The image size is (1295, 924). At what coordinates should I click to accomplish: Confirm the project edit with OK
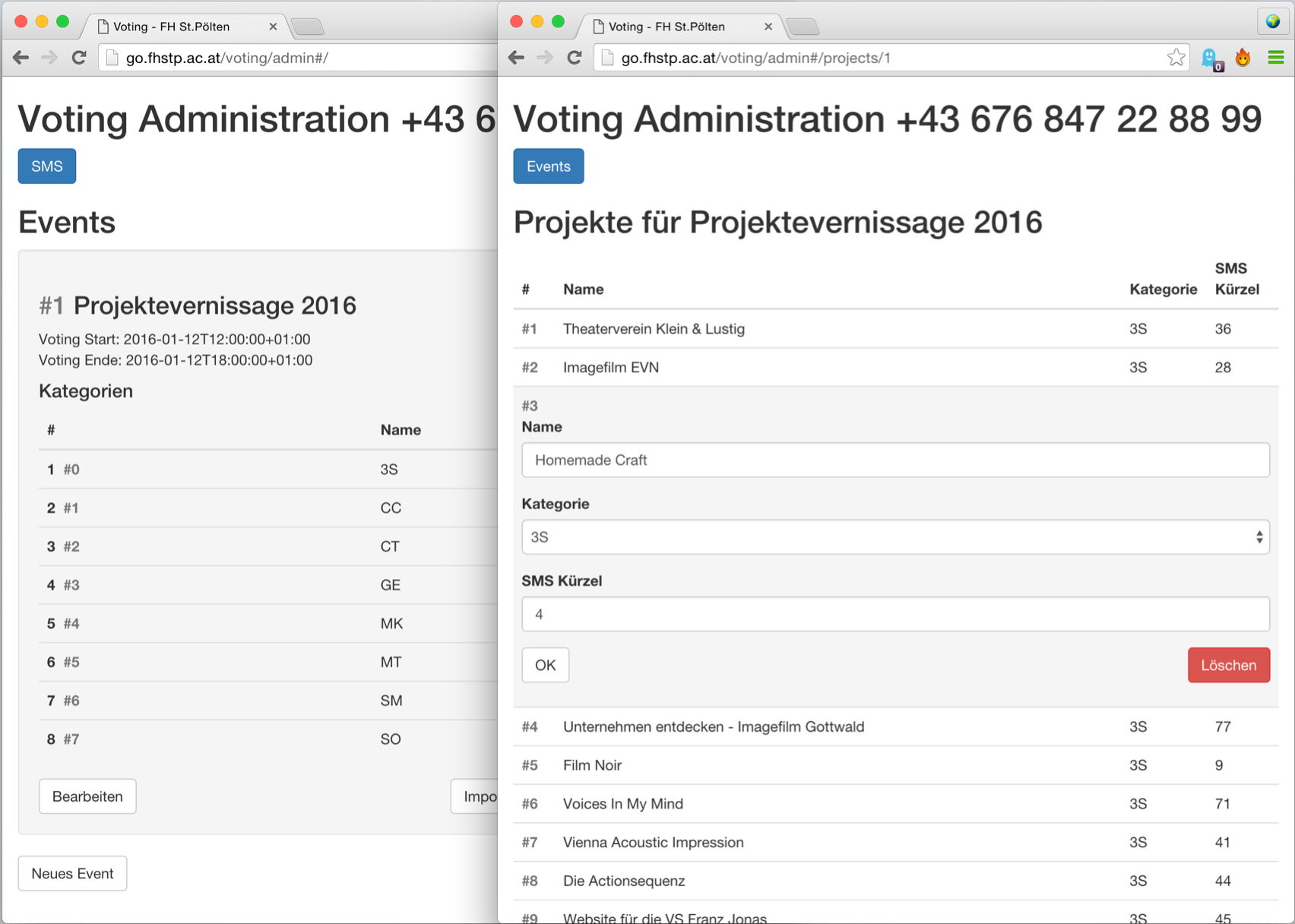546,665
